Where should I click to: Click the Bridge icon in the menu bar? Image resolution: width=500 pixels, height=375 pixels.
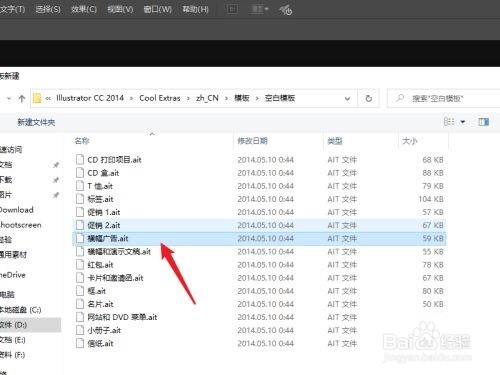[x=232, y=9]
